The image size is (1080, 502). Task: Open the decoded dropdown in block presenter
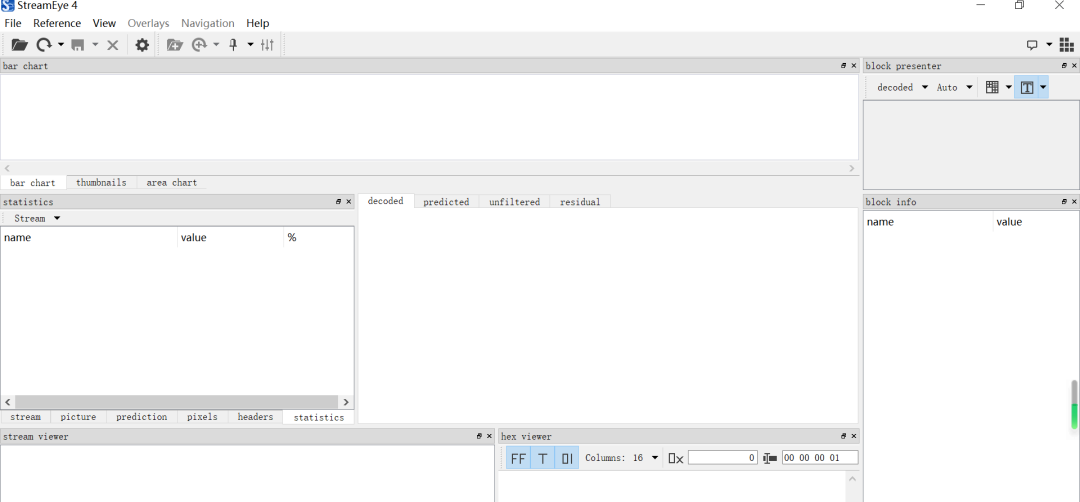[x=902, y=87]
